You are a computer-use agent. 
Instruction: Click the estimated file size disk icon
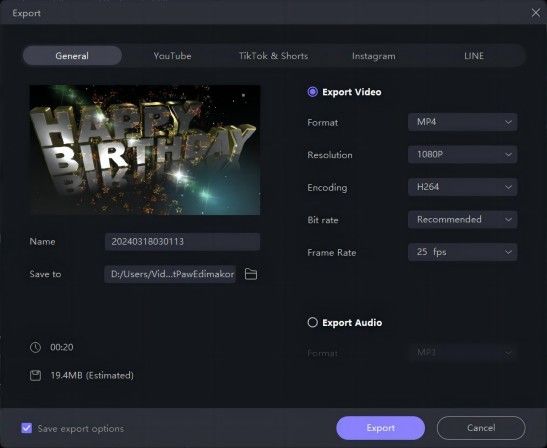coord(35,375)
